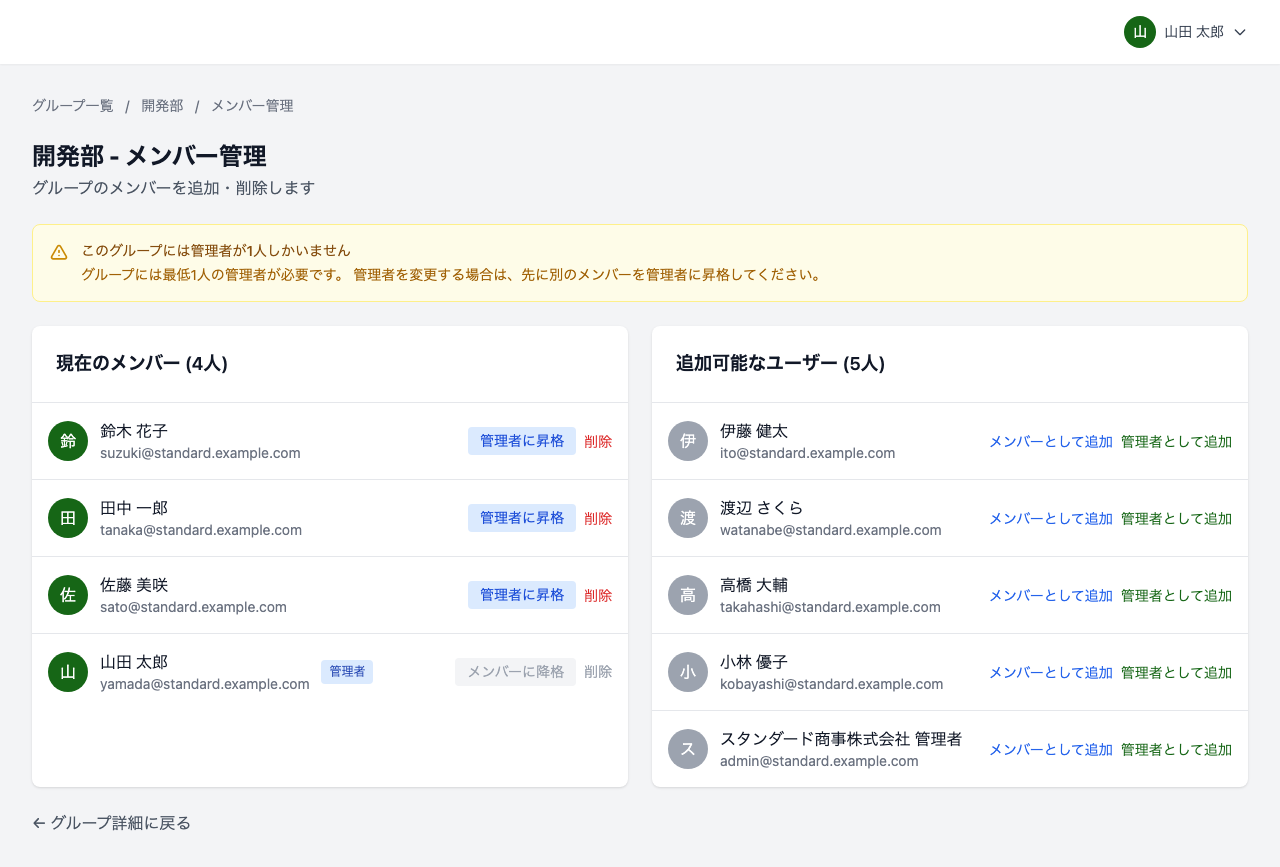Open 開発部 breadcrumb link
Viewport: 1280px width, 867px height.
pyautogui.click(x=162, y=106)
